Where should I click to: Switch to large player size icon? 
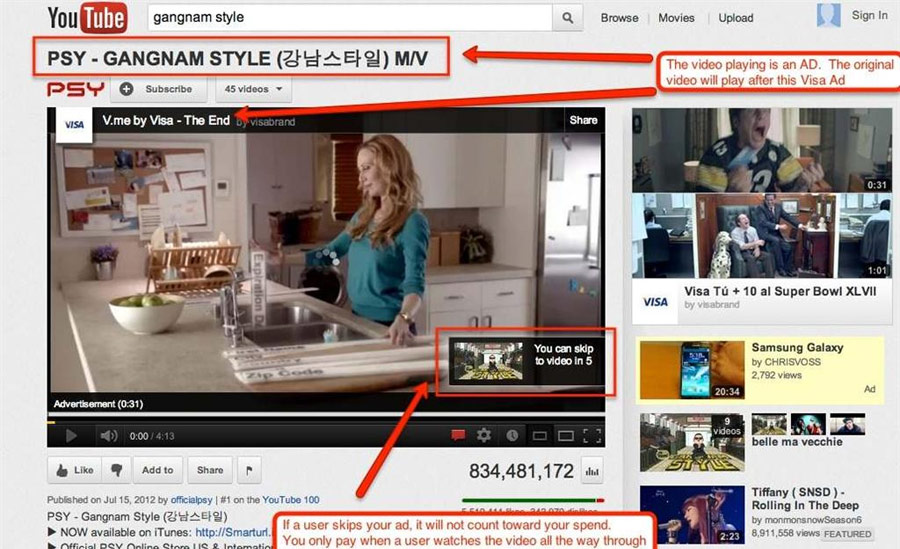566,436
